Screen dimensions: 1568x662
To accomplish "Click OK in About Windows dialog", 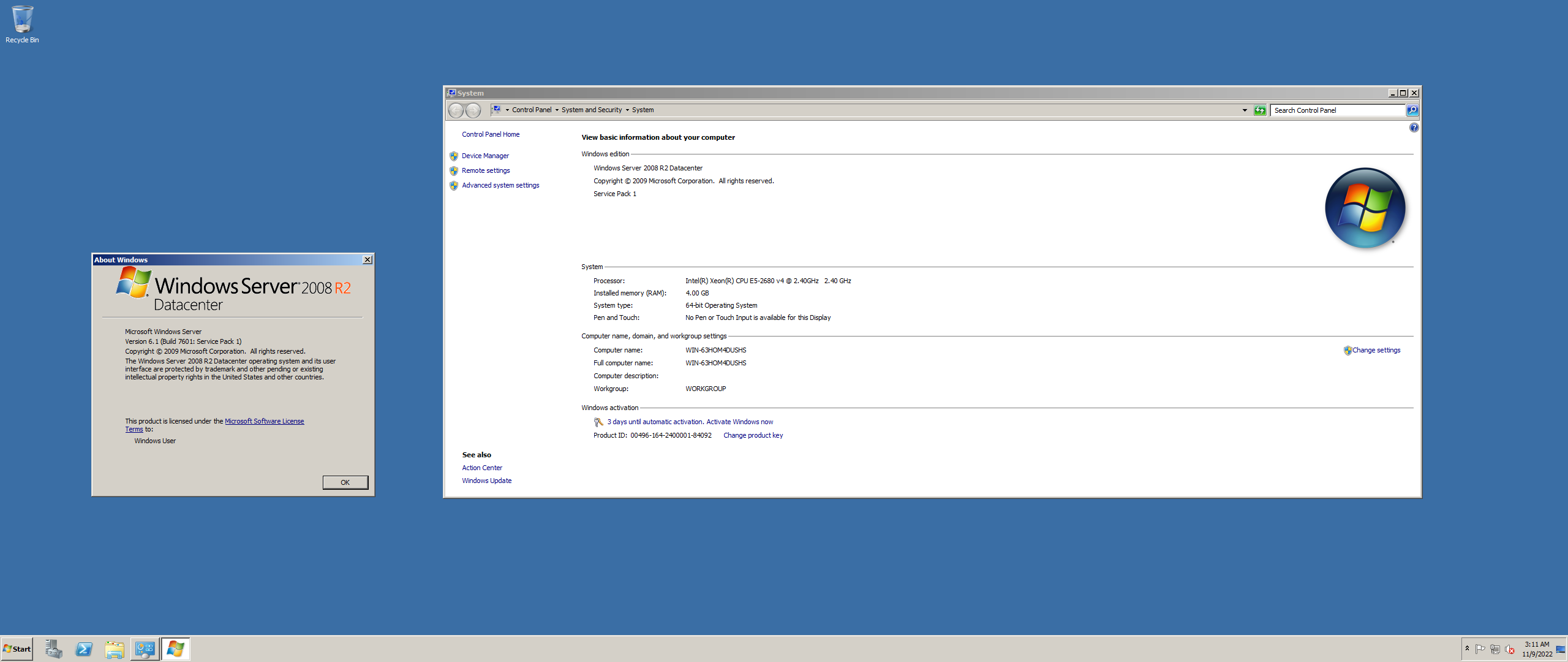I will point(345,483).
